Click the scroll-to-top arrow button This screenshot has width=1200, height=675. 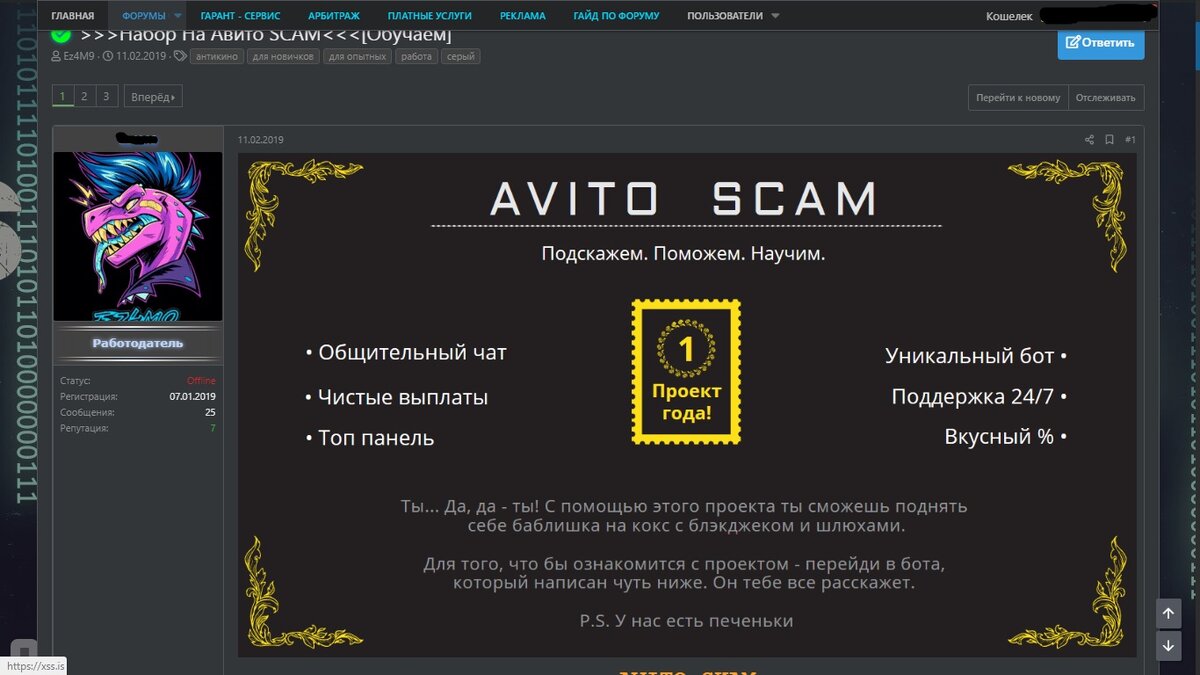point(1167,612)
